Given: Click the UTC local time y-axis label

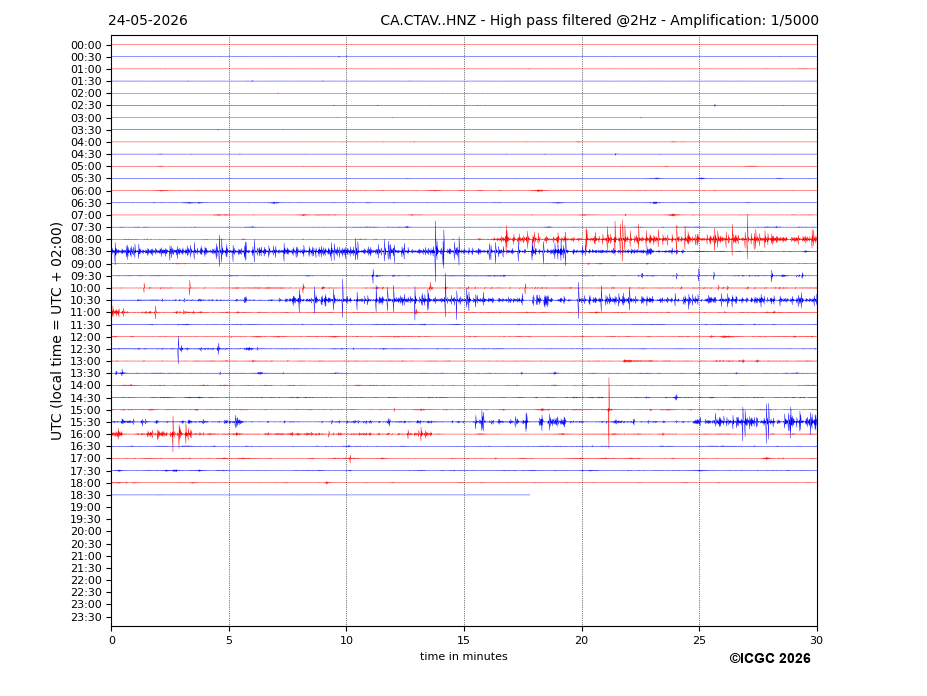Looking at the screenshot, I should tap(56, 331).
